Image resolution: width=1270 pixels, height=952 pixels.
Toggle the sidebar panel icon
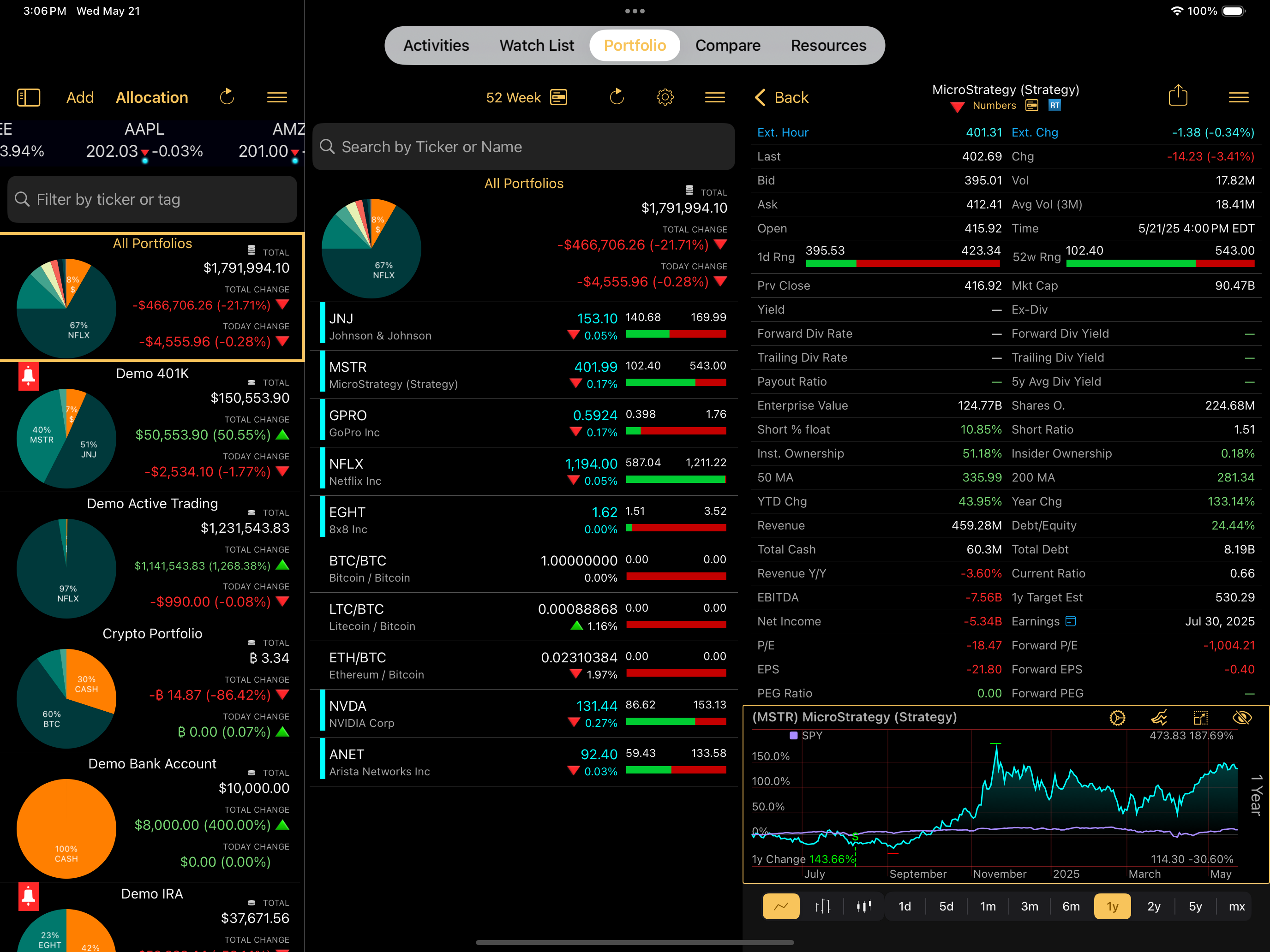(29, 98)
